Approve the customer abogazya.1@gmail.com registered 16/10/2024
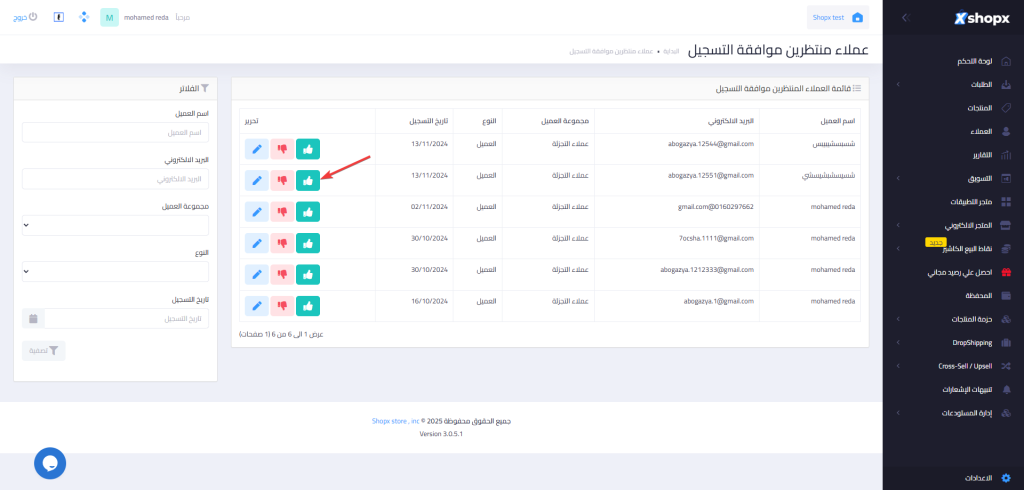This screenshot has height=490, width=1024. pos(308,306)
